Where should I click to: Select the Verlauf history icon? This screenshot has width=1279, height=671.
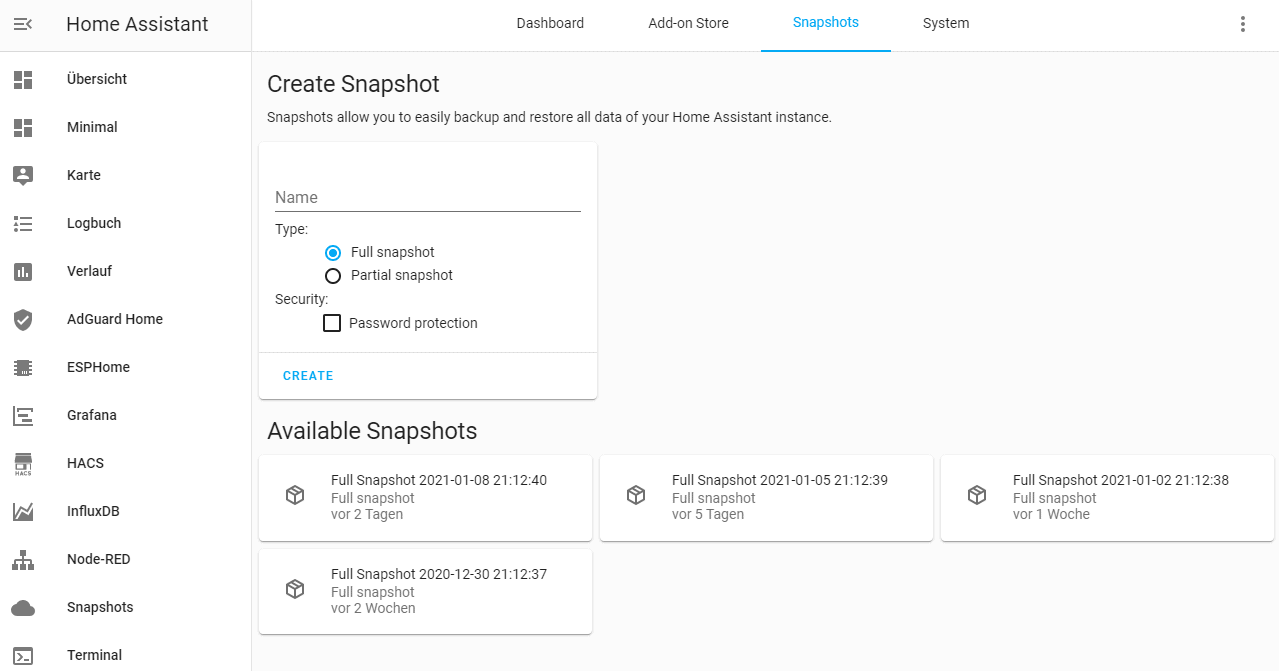(x=23, y=271)
